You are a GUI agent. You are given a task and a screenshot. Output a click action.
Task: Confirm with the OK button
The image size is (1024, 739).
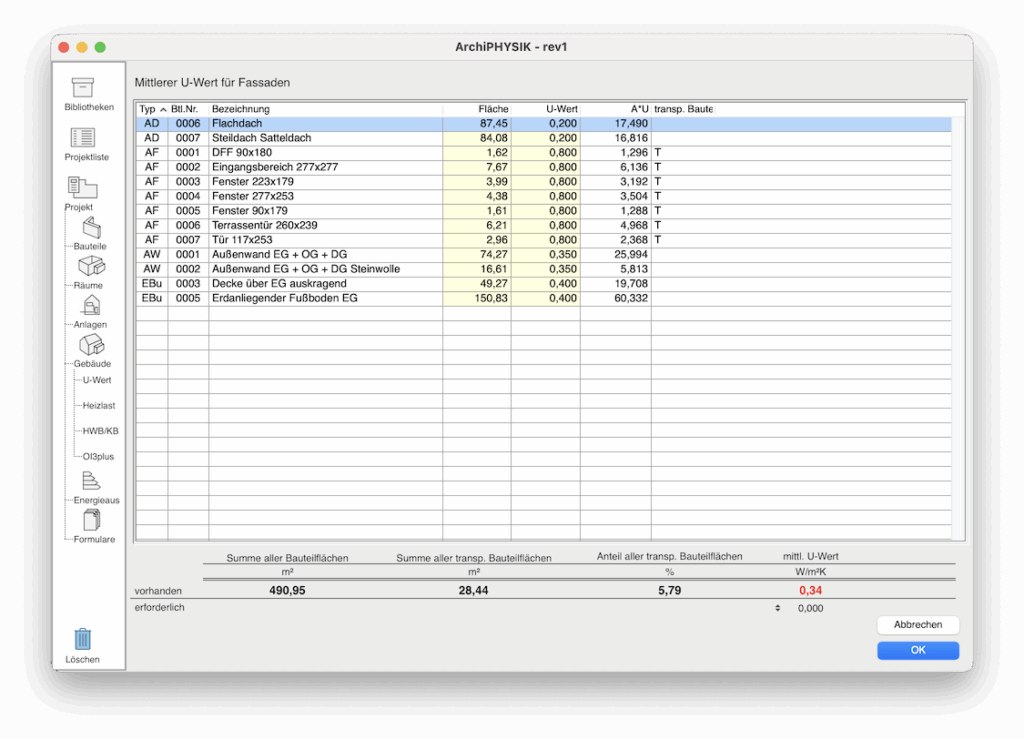tap(917, 651)
